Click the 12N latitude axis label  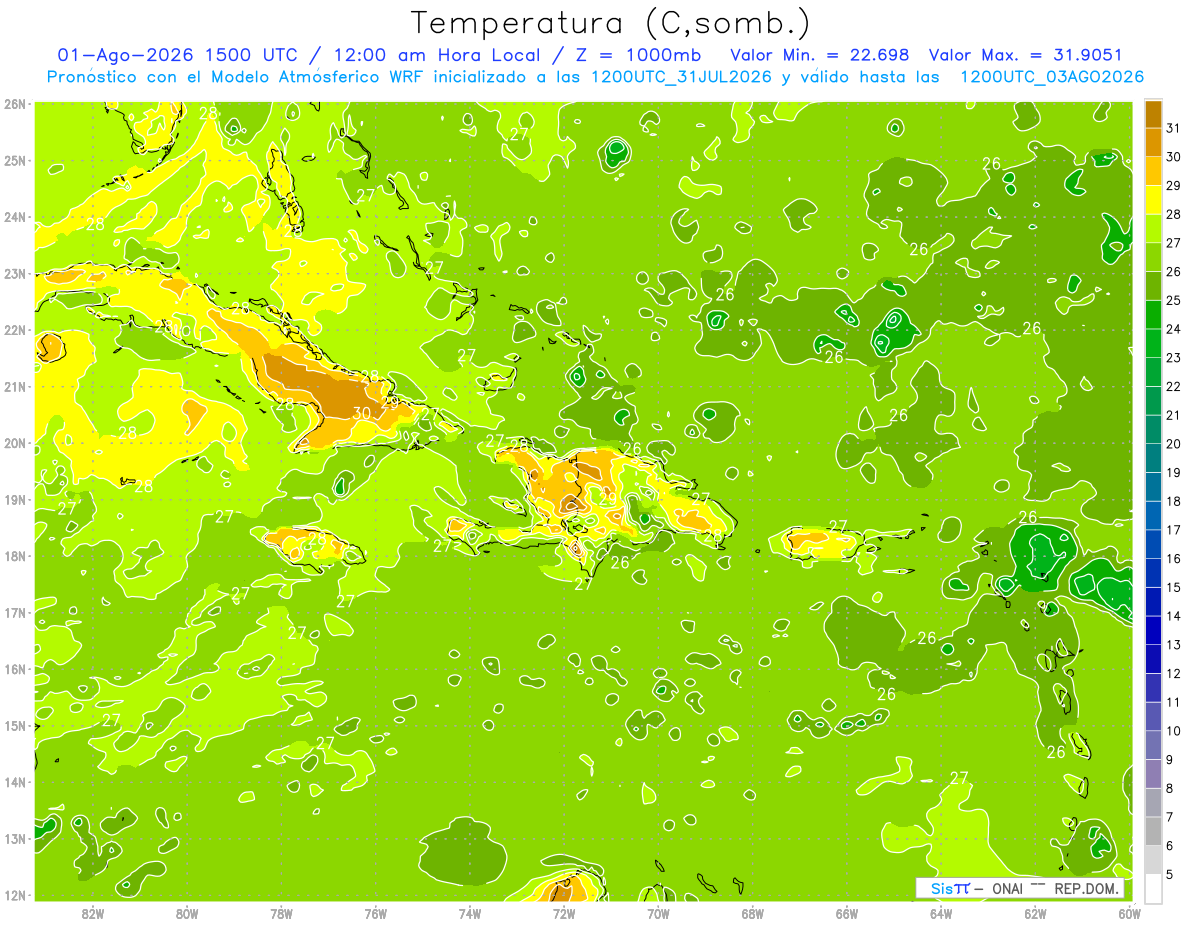click(15, 895)
